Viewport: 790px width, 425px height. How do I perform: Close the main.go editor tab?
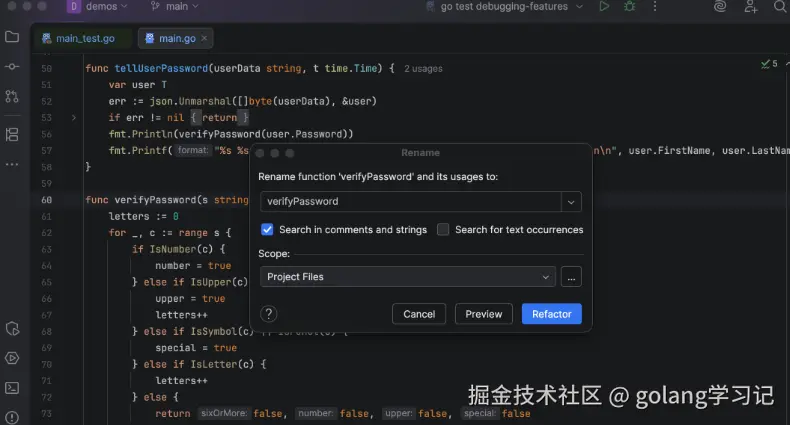204,38
